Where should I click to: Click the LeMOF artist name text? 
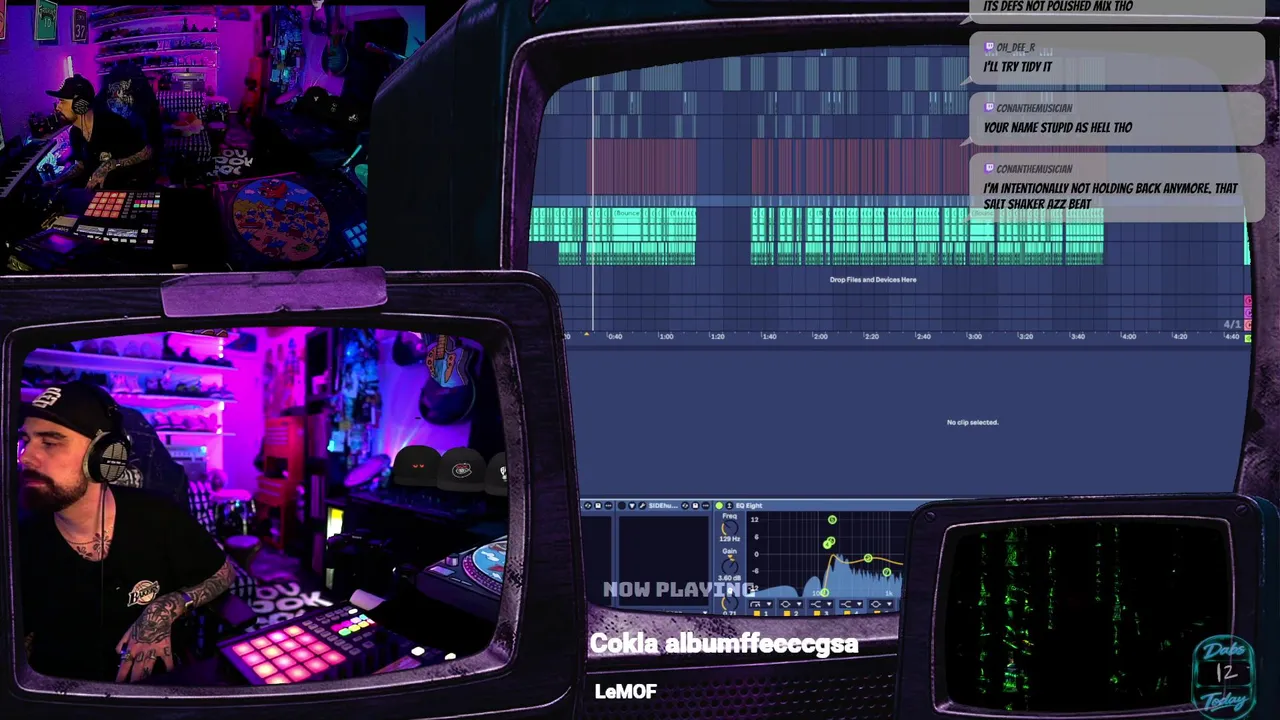626,691
